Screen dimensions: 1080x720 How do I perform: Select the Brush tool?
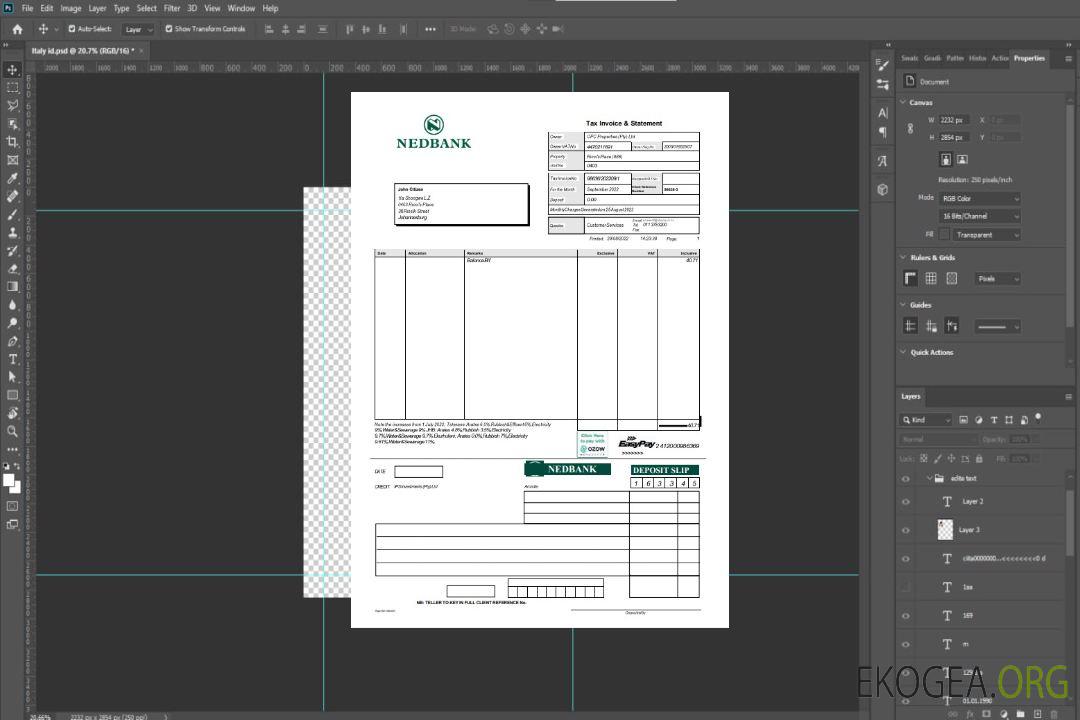tap(12, 214)
